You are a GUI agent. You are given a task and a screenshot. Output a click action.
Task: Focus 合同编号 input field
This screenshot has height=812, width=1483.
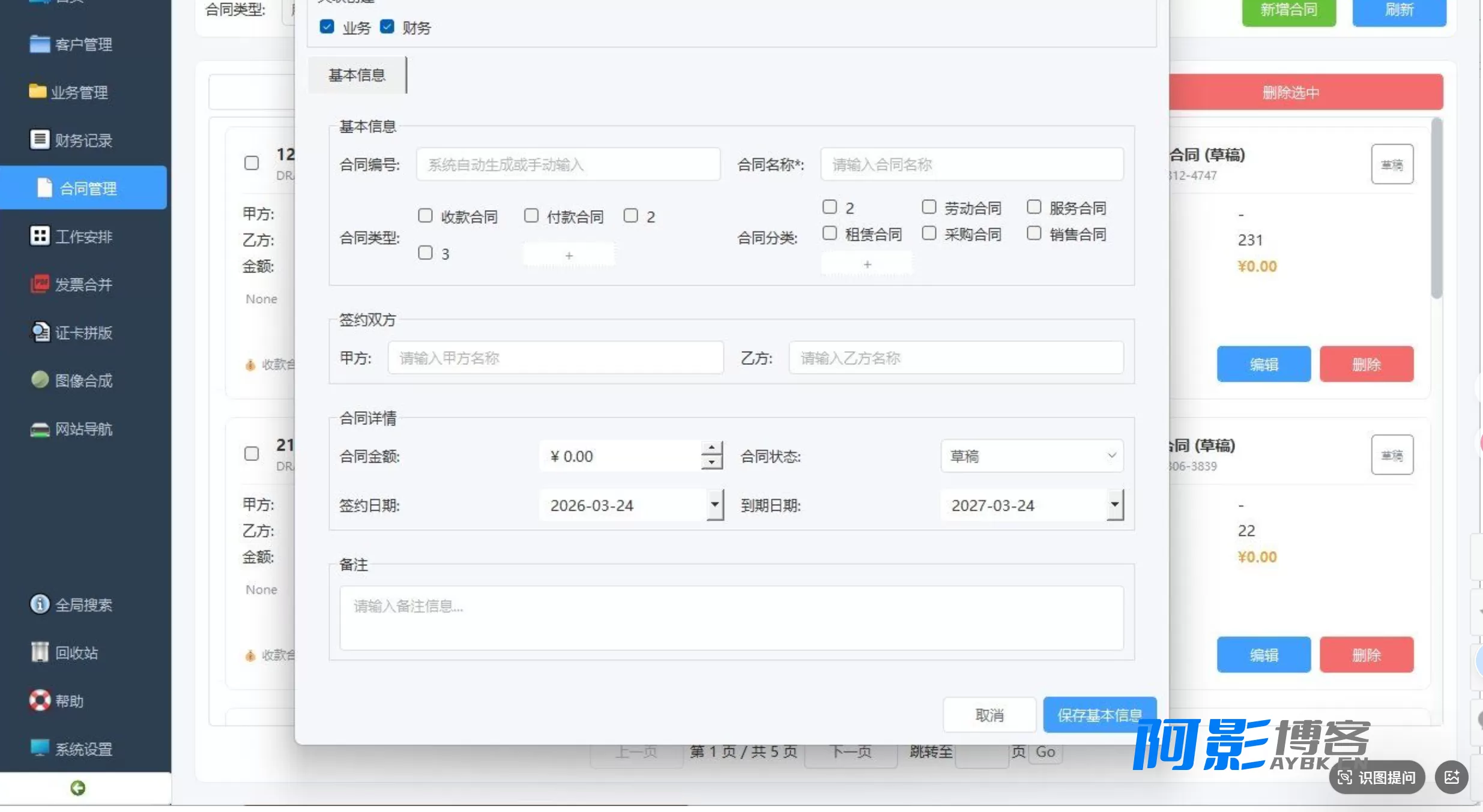click(x=568, y=164)
